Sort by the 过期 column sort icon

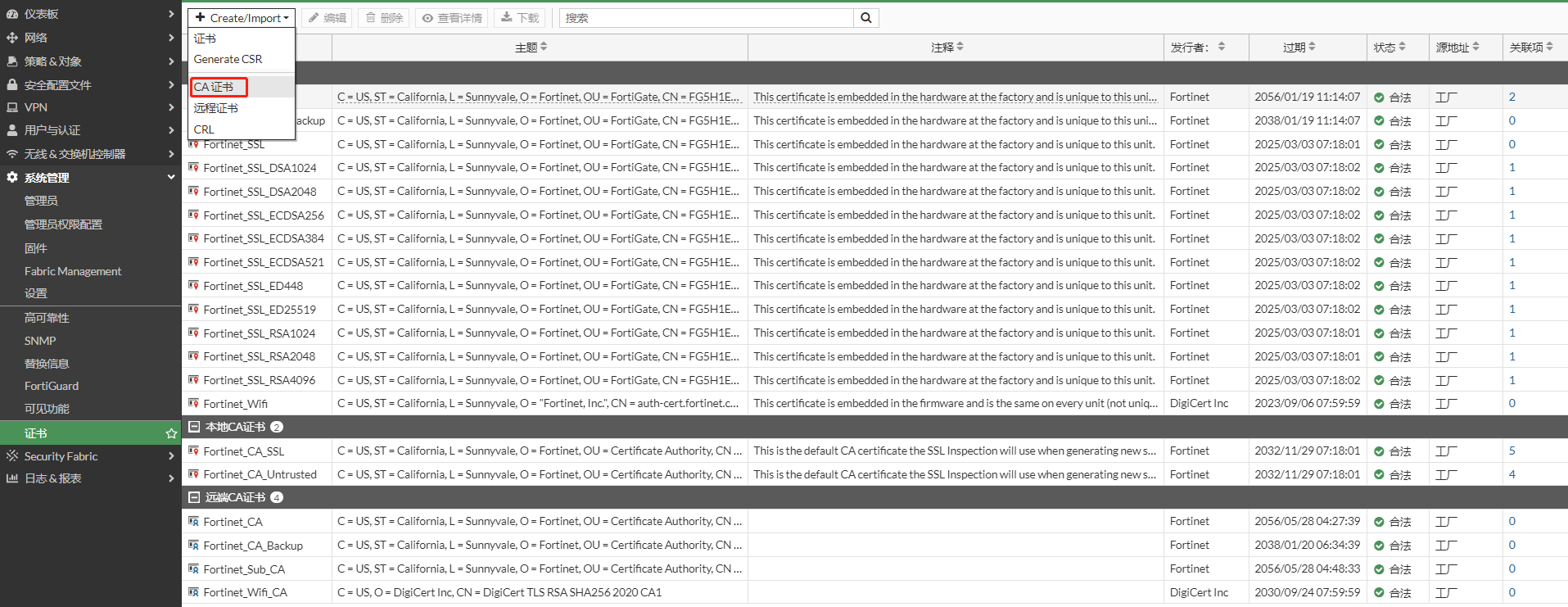pos(1312,47)
